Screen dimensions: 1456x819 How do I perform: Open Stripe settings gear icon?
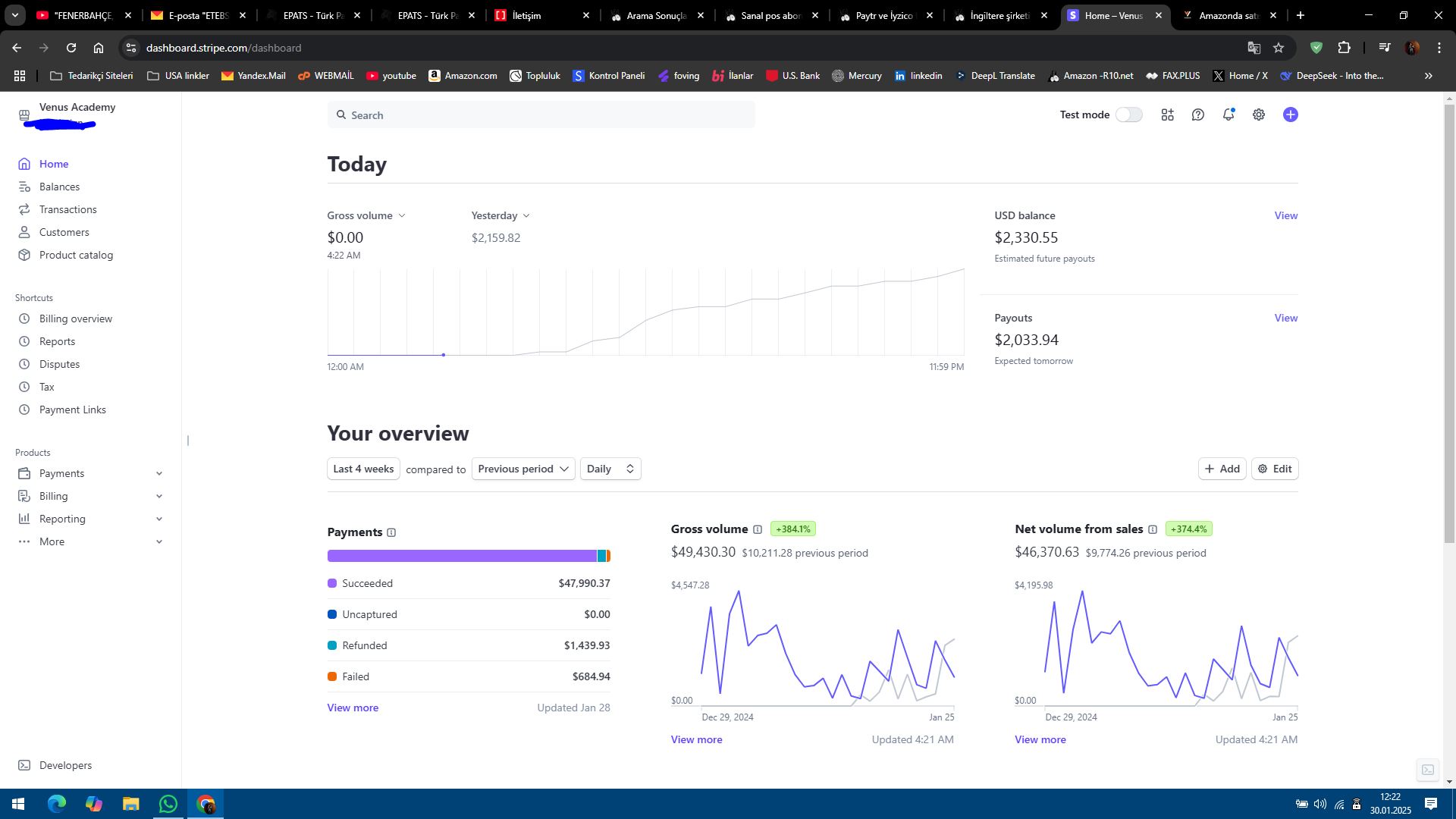[1258, 115]
